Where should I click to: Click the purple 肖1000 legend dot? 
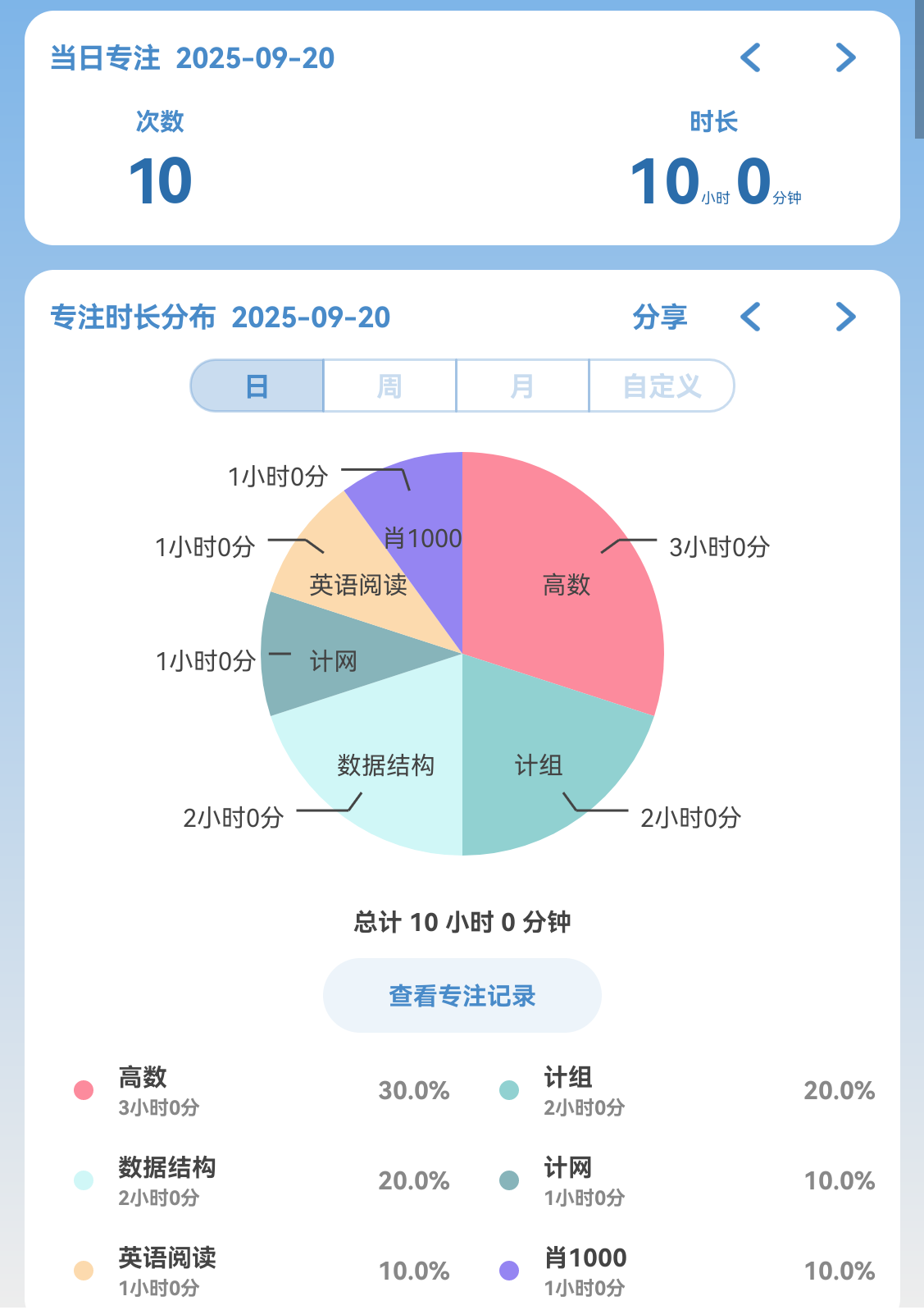pyautogui.click(x=509, y=1271)
